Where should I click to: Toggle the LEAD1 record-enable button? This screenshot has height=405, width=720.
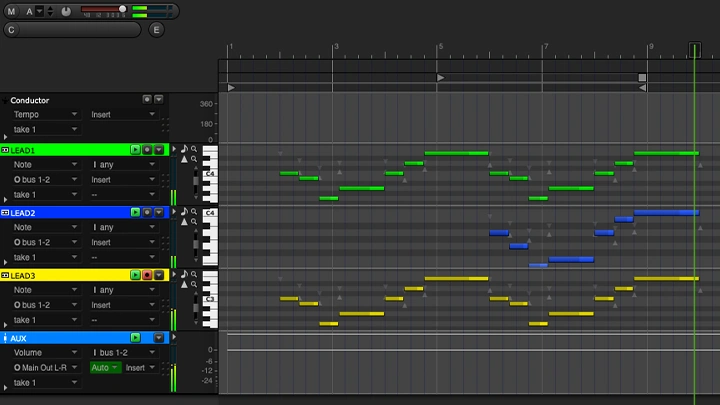pyautogui.click(x=147, y=150)
